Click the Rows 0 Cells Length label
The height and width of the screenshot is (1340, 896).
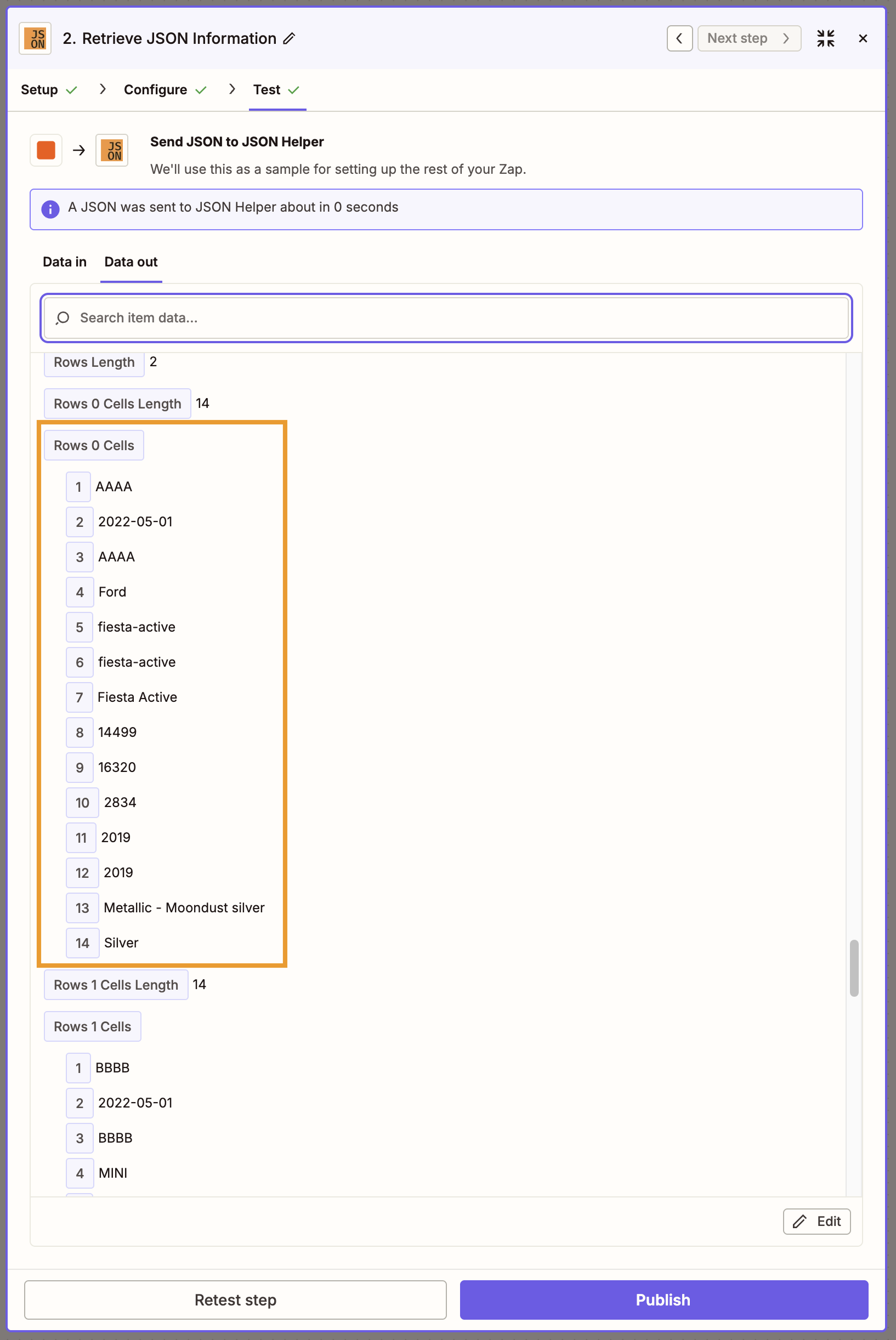click(117, 404)
